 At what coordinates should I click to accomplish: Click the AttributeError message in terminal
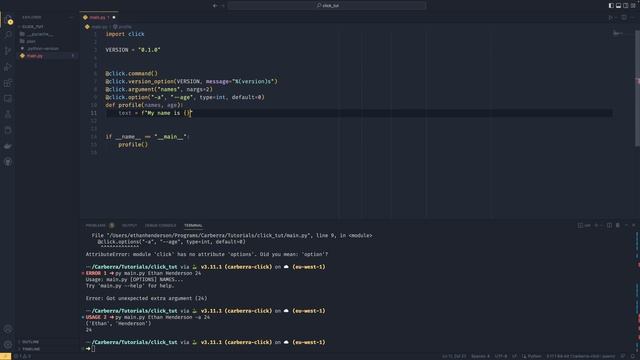(207, 254)
